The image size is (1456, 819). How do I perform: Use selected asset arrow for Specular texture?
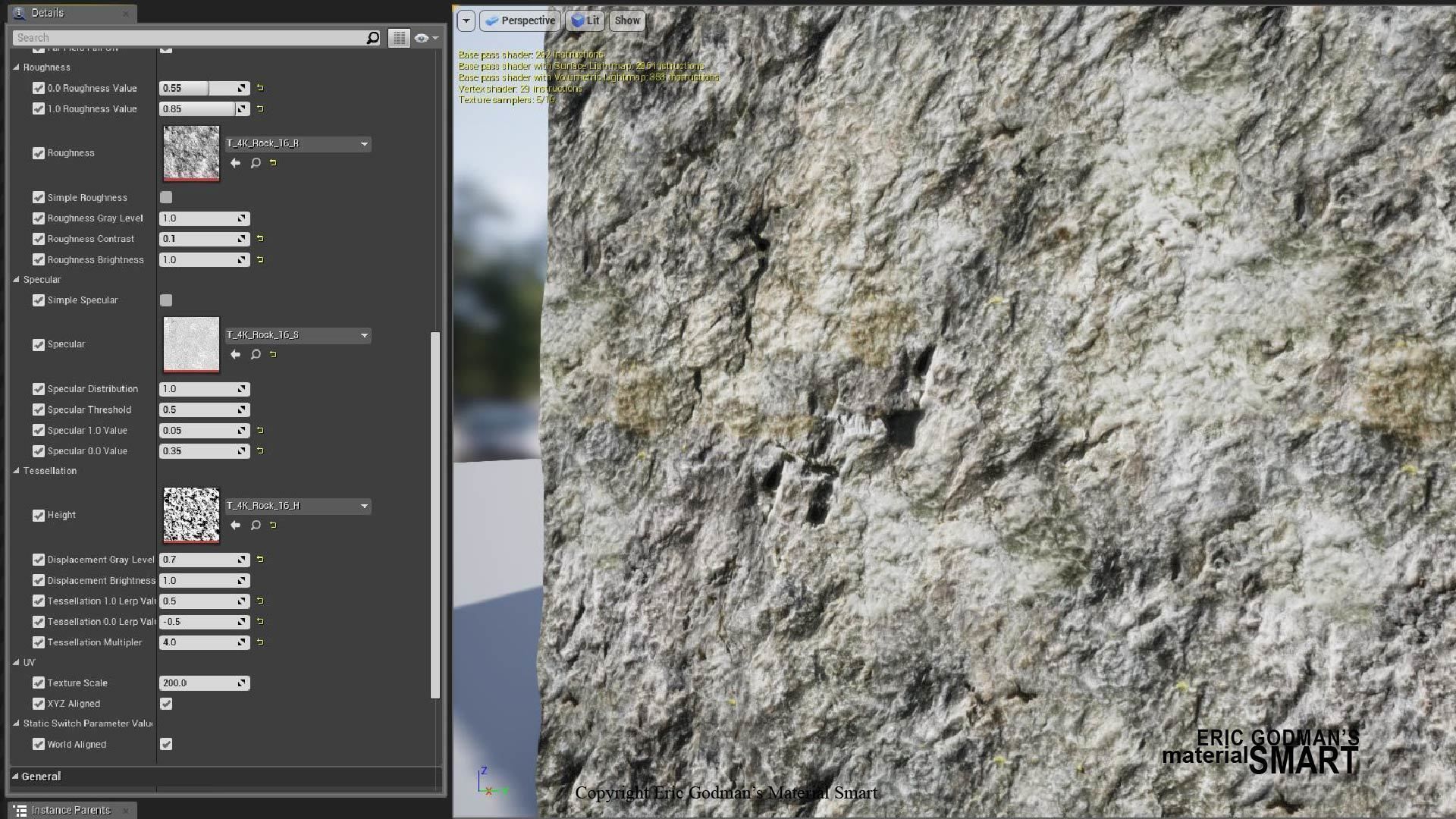(235, 355)
